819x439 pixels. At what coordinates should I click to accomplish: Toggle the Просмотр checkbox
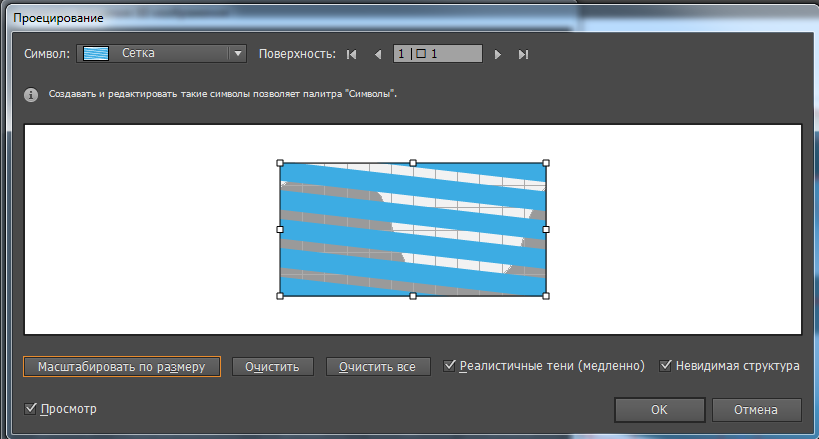(30, 408)
